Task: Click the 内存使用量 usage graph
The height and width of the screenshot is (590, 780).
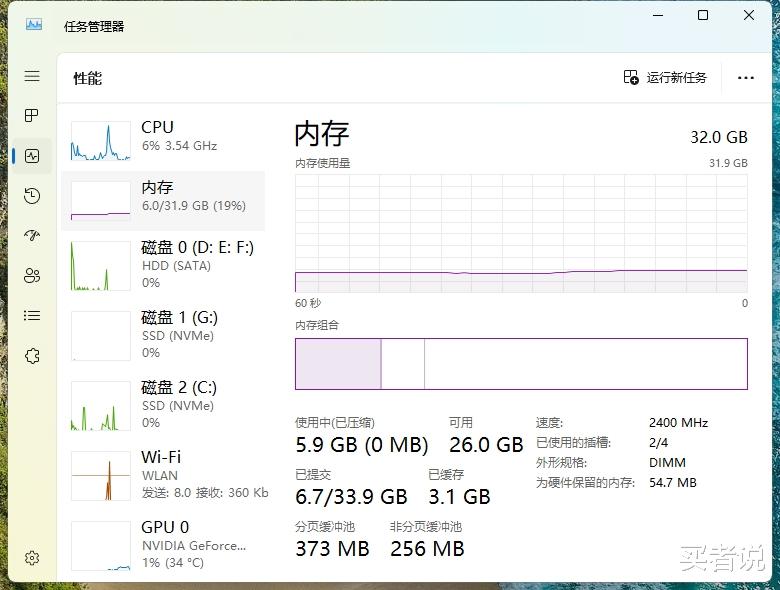Action: (521, 234)
